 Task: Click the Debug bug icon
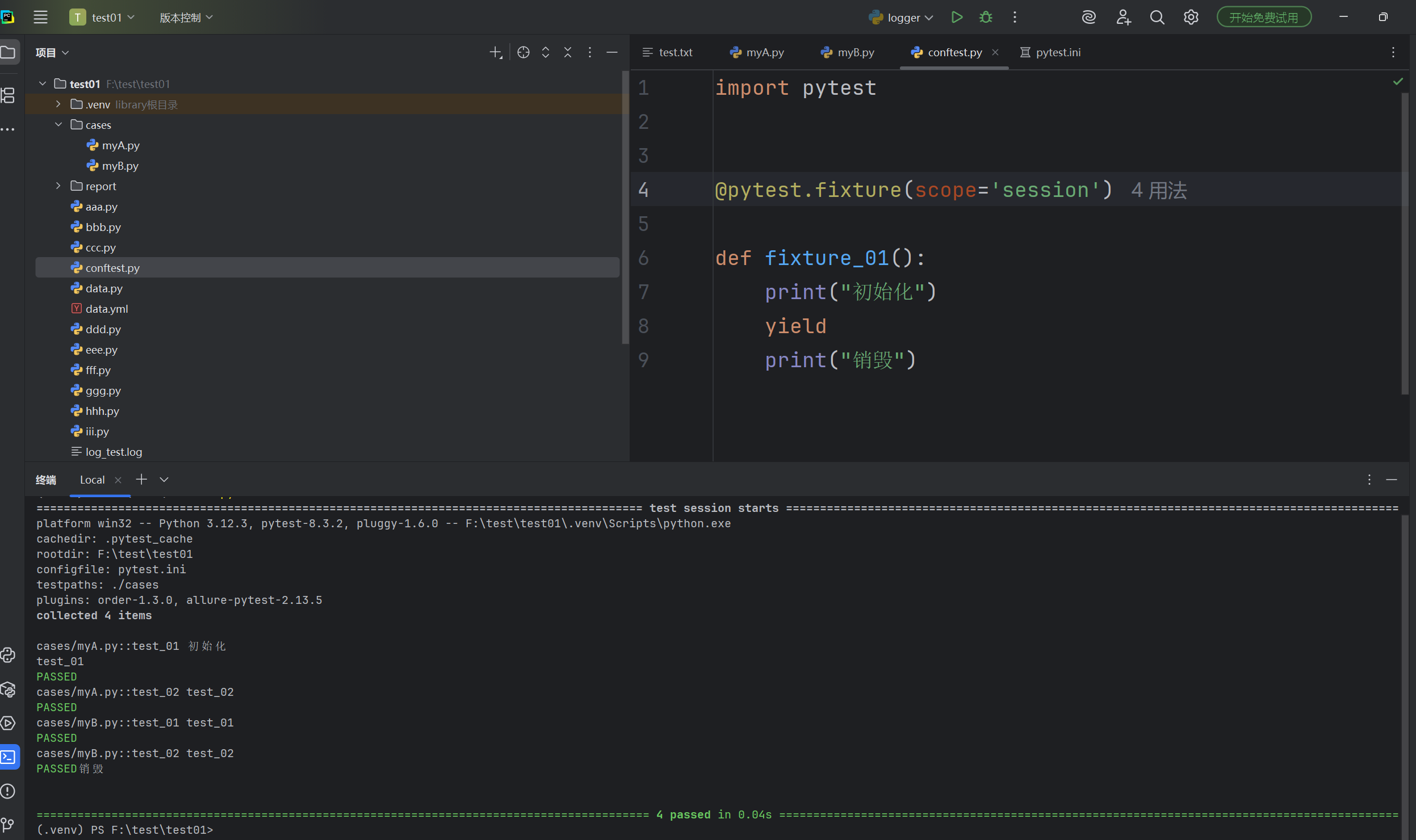[986, 17]
